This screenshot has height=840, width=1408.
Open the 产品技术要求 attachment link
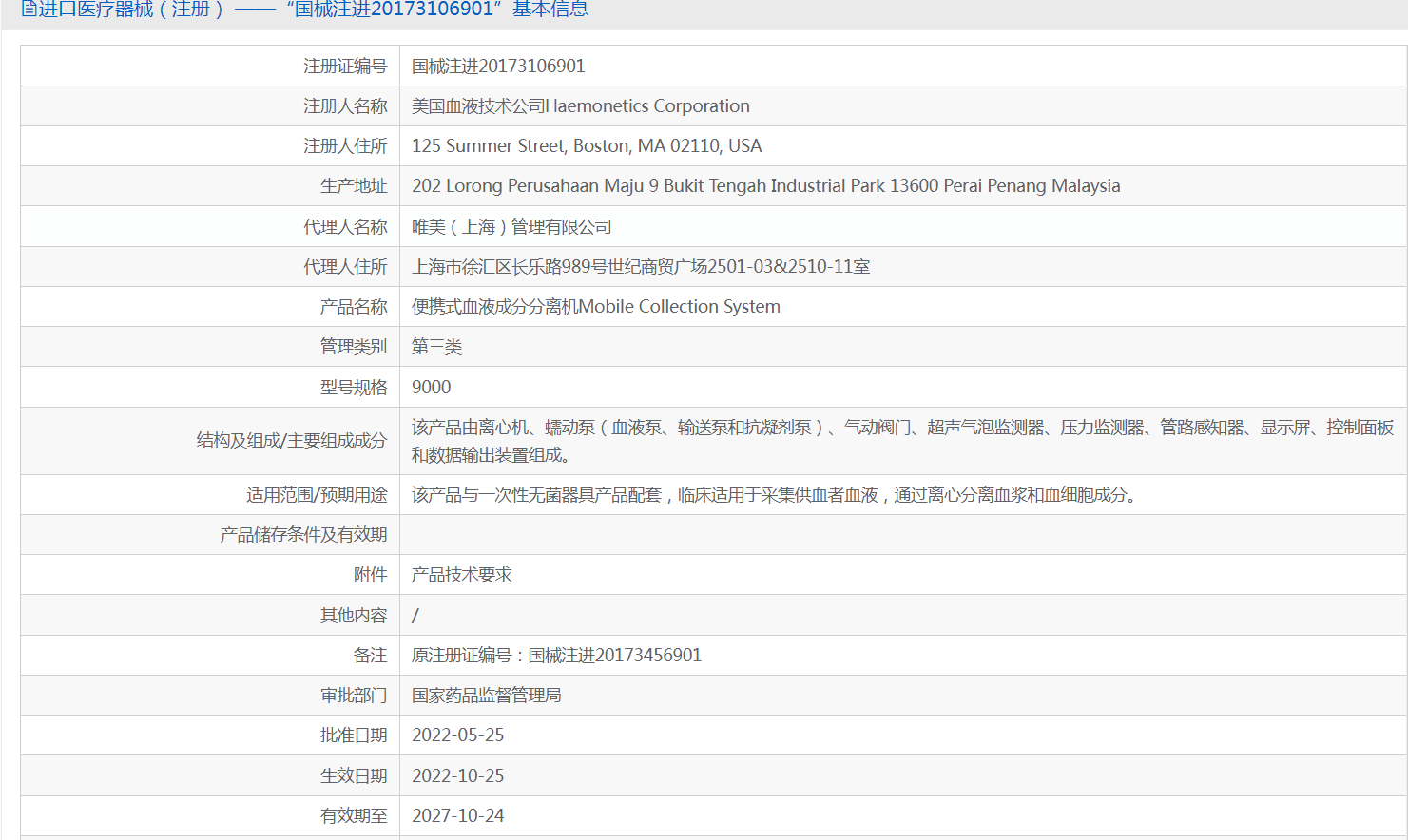tap(461, 575)
